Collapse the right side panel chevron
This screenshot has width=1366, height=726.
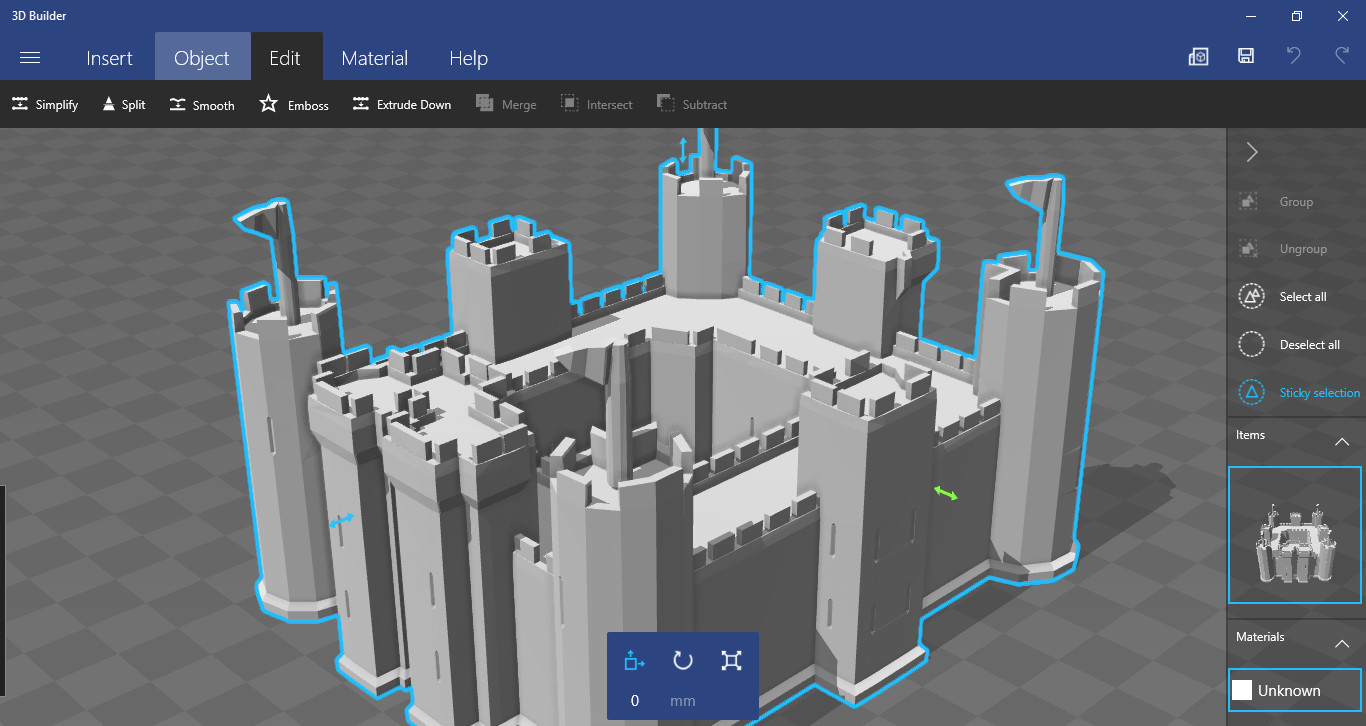(x=1252, y=152)
